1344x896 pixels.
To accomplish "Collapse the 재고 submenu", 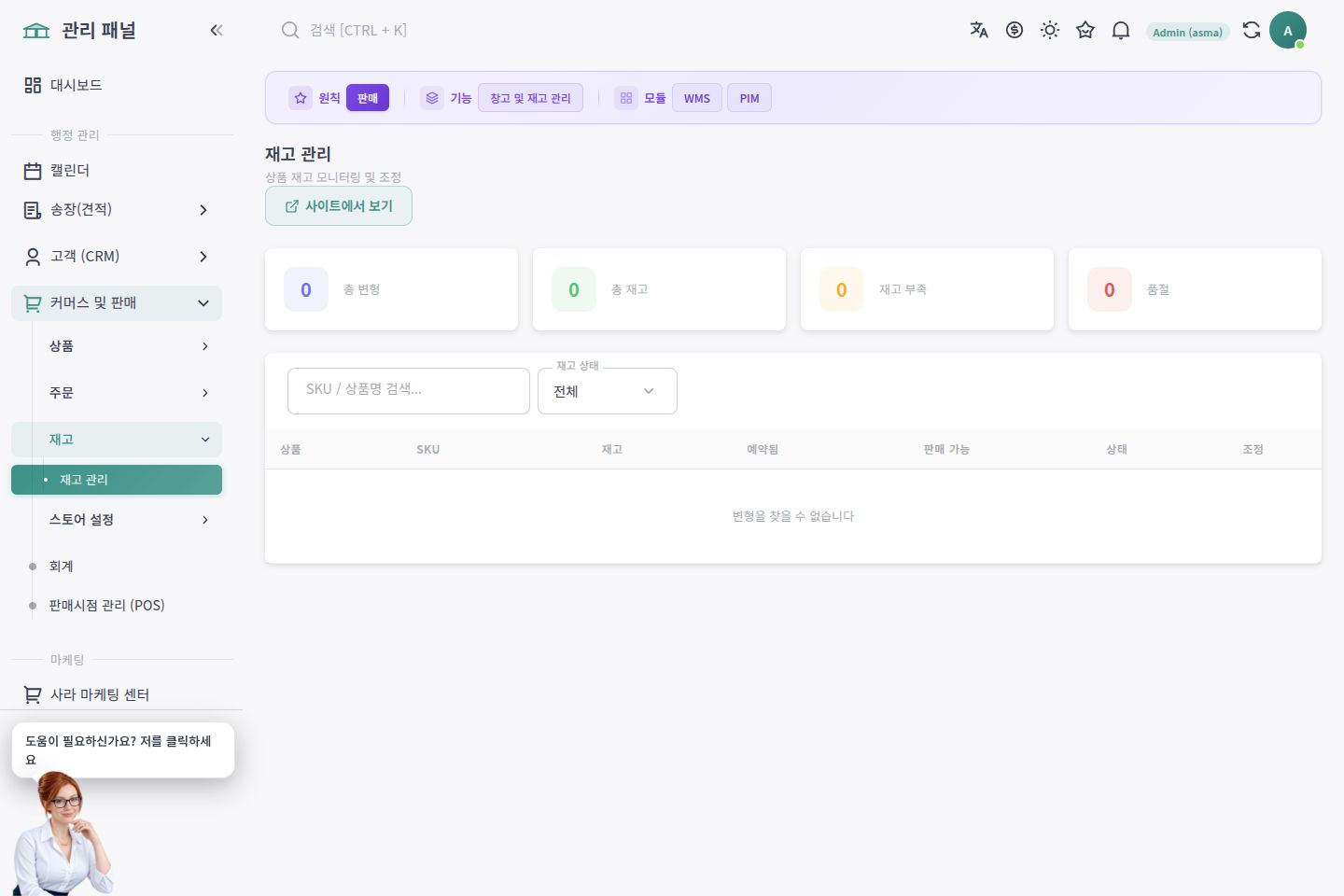I will click(117, 440).
